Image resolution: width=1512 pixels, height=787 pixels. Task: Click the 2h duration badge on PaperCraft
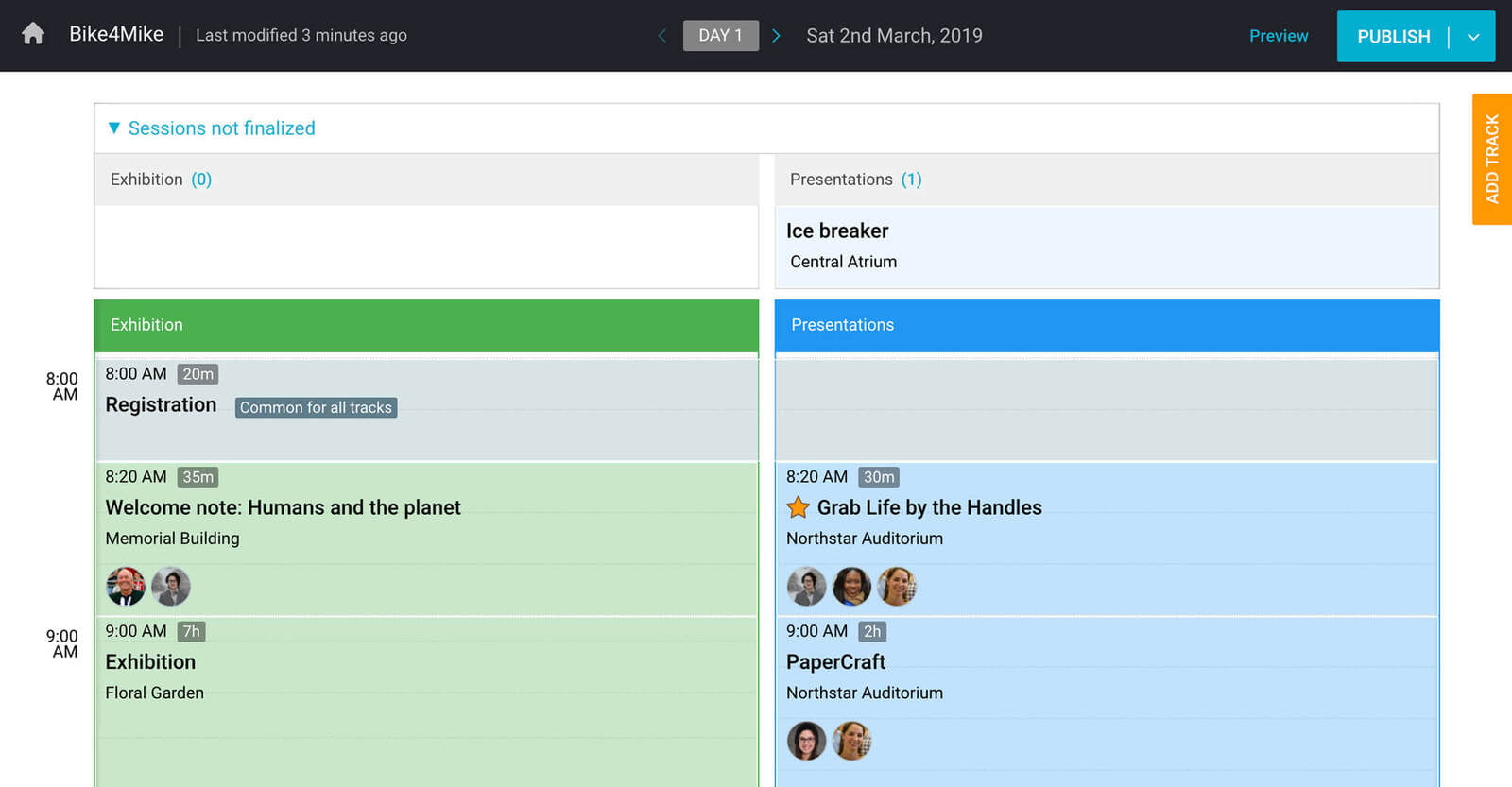click(872, 631)
